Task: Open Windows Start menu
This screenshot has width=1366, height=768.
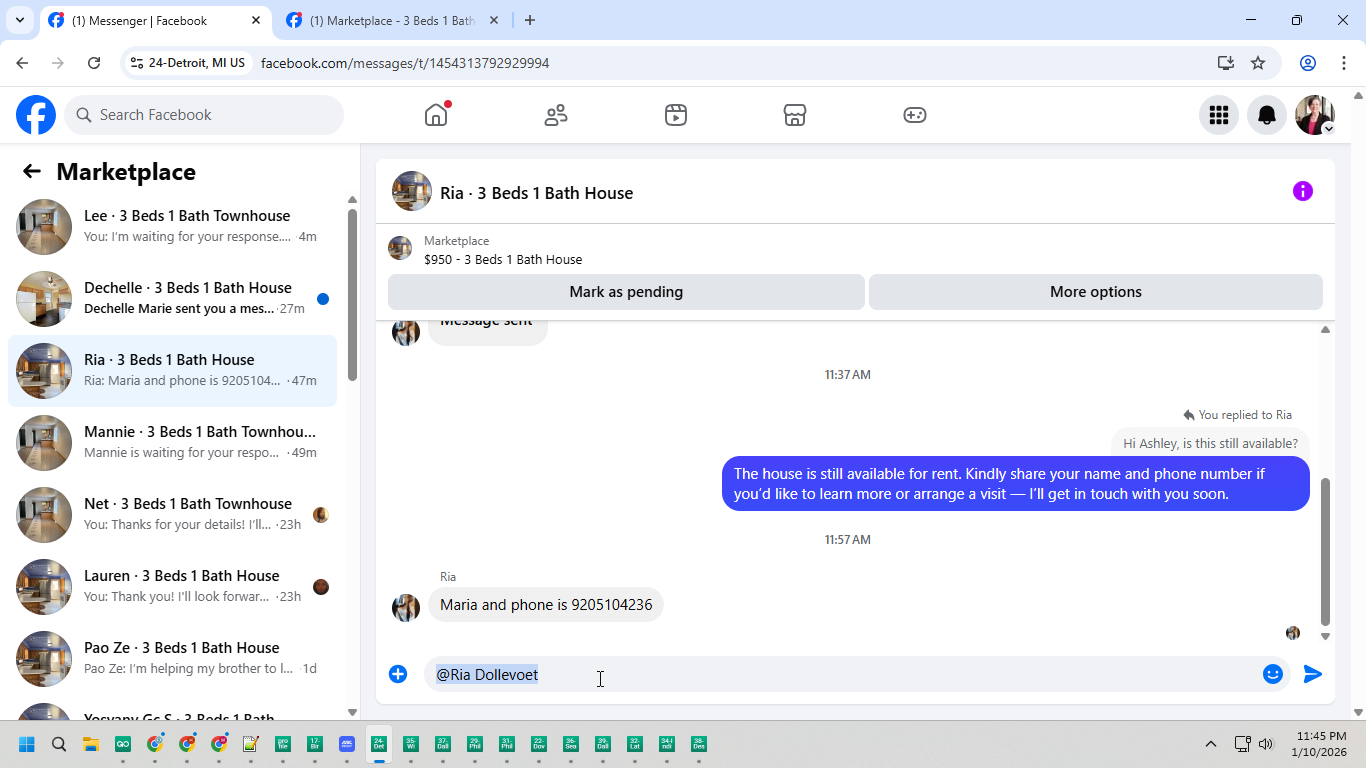Action: [x=27, y=744]
